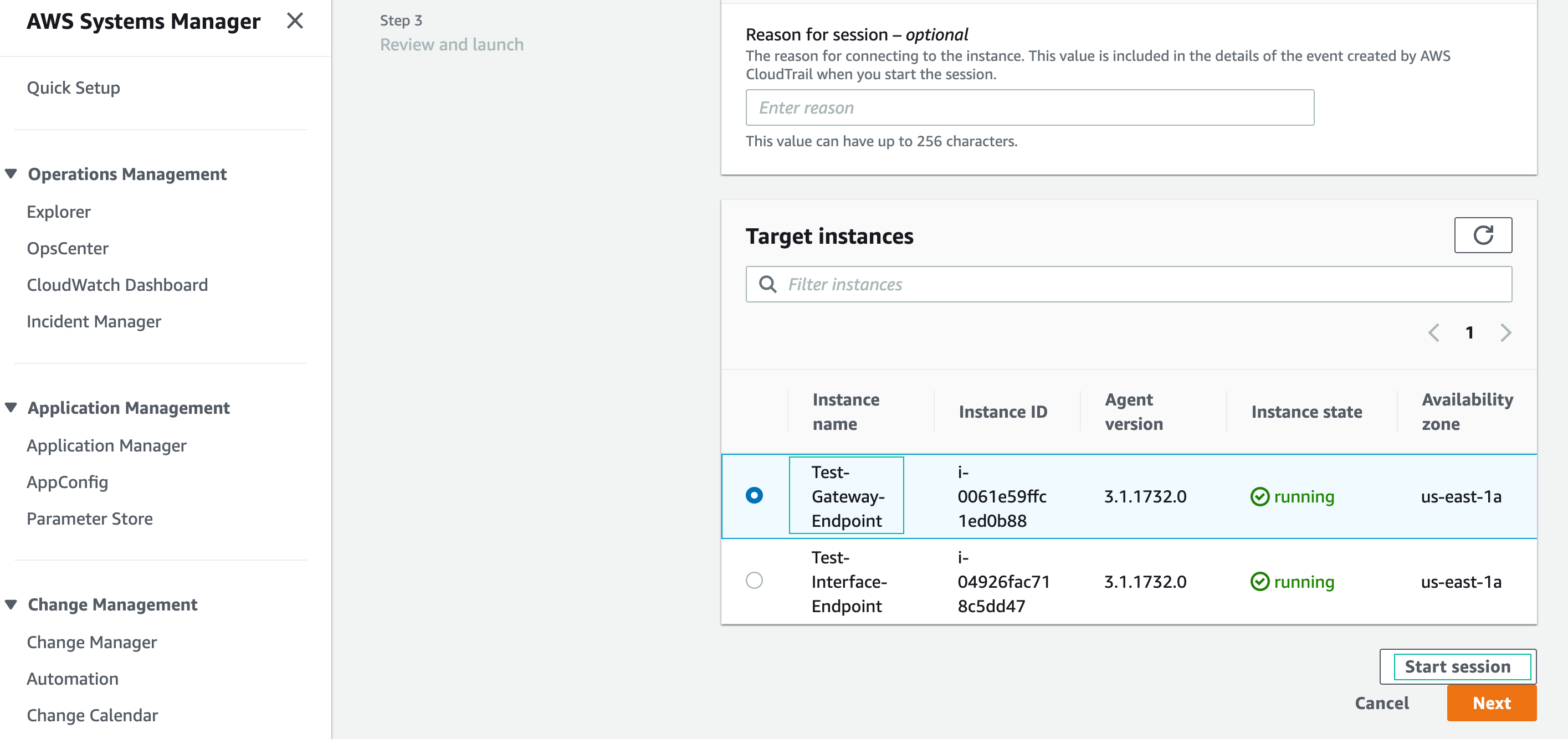Focus the Filter instances search box

tap(1138, 284)
